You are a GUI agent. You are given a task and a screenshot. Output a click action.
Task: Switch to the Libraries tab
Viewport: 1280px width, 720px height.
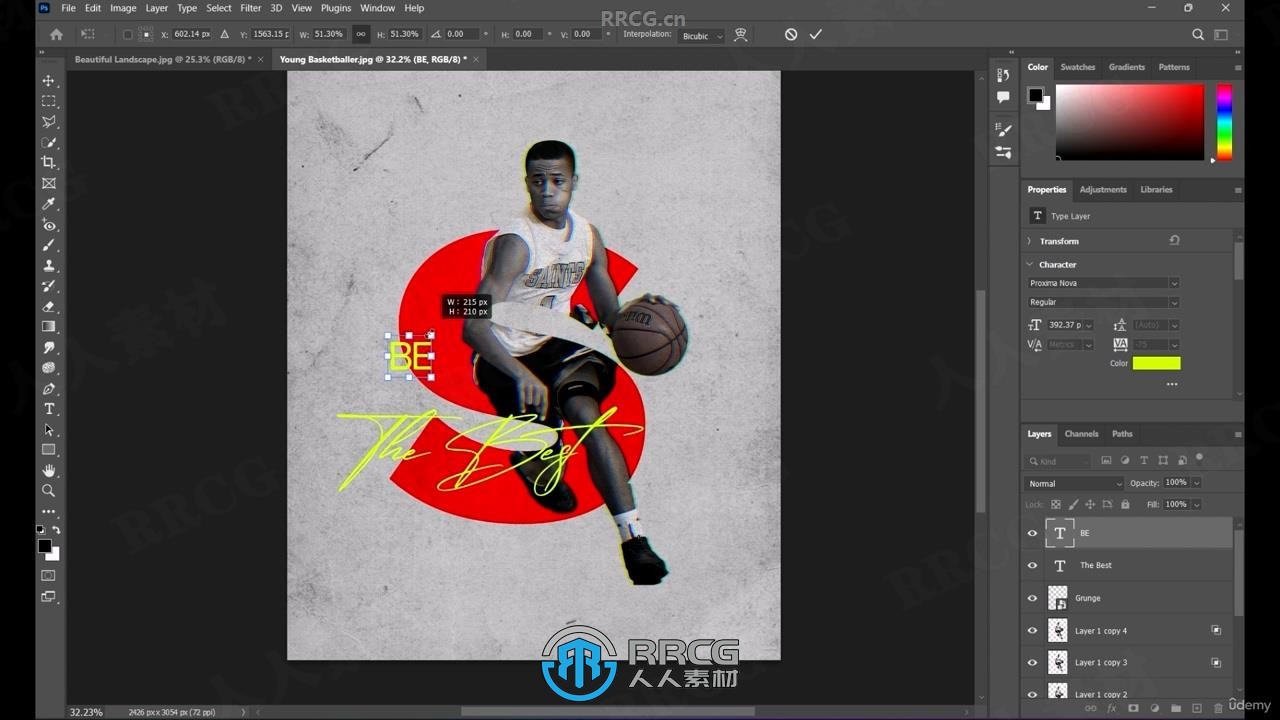pyautogui.click(x=1156, y=189)
